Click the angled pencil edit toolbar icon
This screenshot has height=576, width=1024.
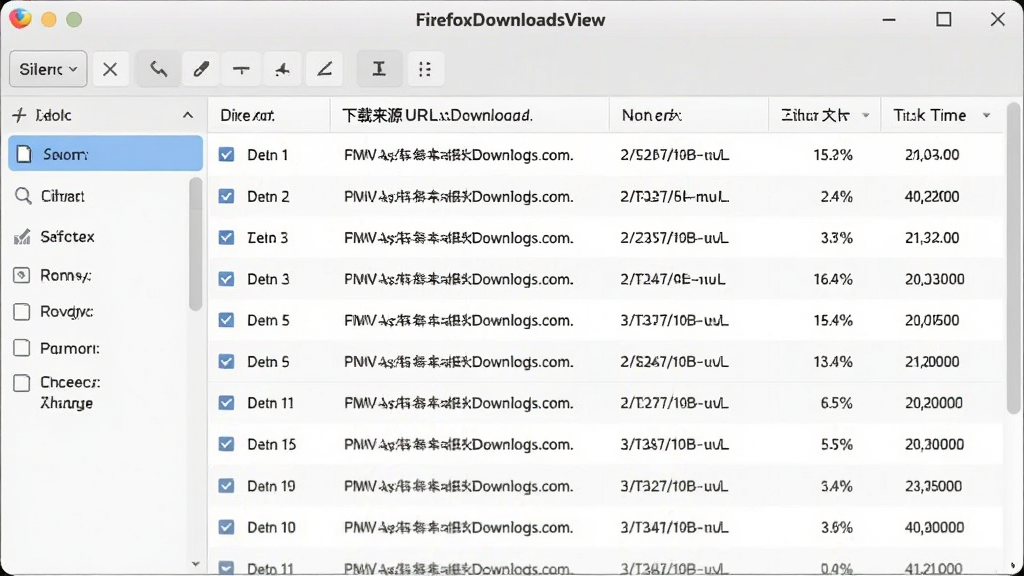coord(325,69)
